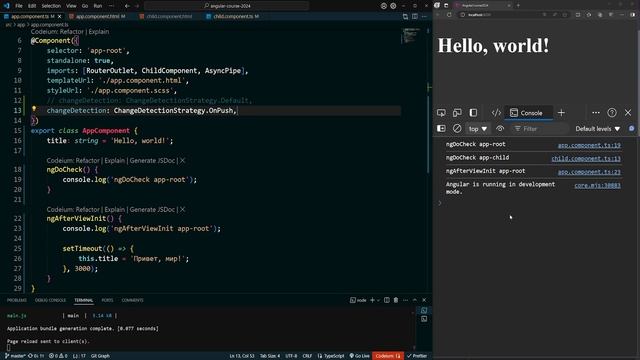Screen dimensions: 640x360
Task: Click UTF-8 encoding in status bar
Action: coord(291,356)
